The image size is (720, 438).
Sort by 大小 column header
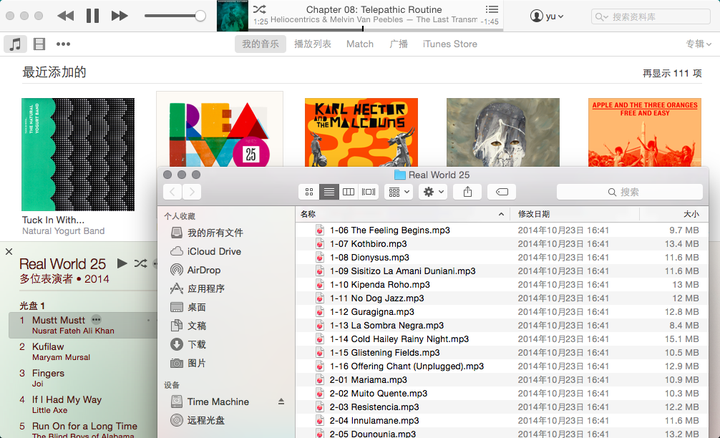click(673, 214)
